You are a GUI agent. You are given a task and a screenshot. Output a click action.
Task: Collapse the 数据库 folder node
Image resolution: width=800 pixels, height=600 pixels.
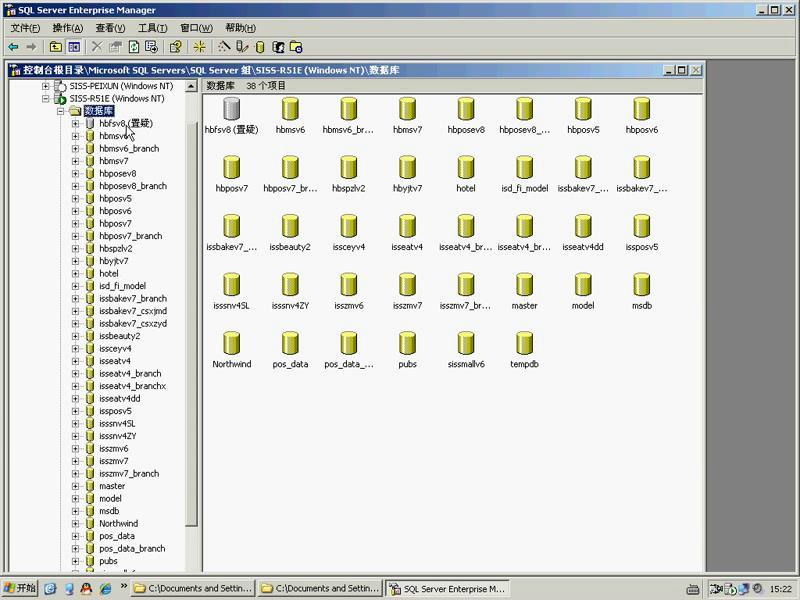[61, 111]
